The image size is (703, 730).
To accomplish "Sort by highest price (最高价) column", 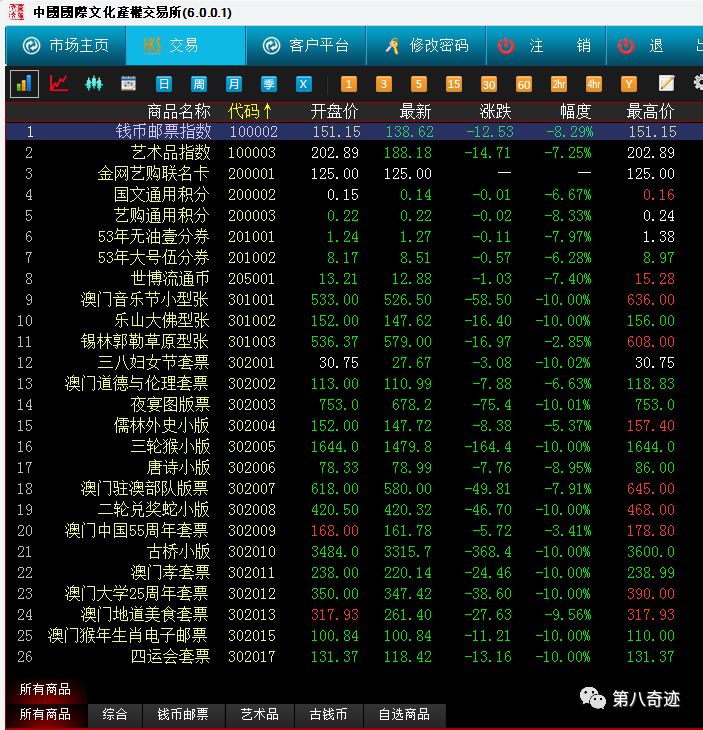I will click(650, 112).
